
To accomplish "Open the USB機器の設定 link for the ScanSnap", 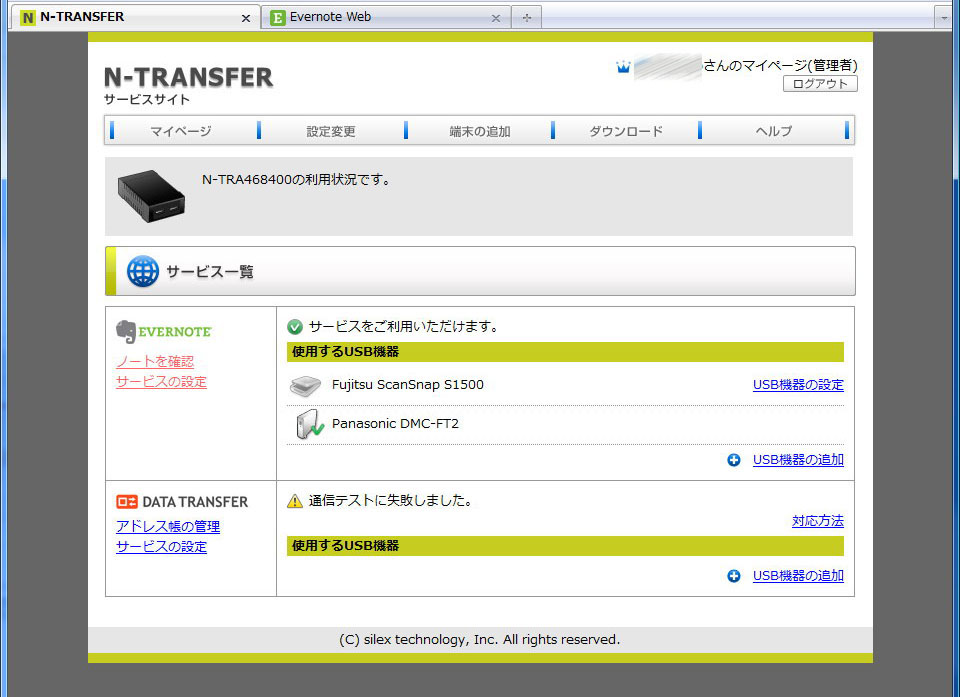I will click(797, 384).
